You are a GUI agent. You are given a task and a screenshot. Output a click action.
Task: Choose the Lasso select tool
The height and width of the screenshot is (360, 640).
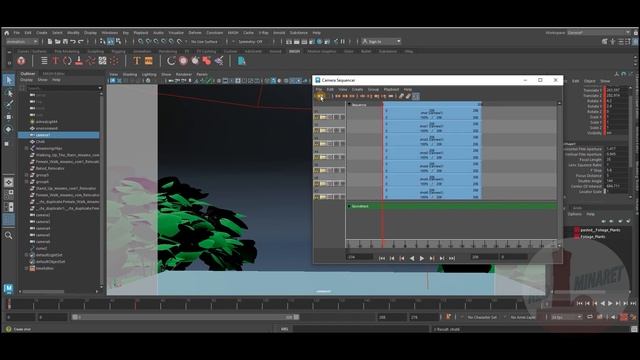9,93
